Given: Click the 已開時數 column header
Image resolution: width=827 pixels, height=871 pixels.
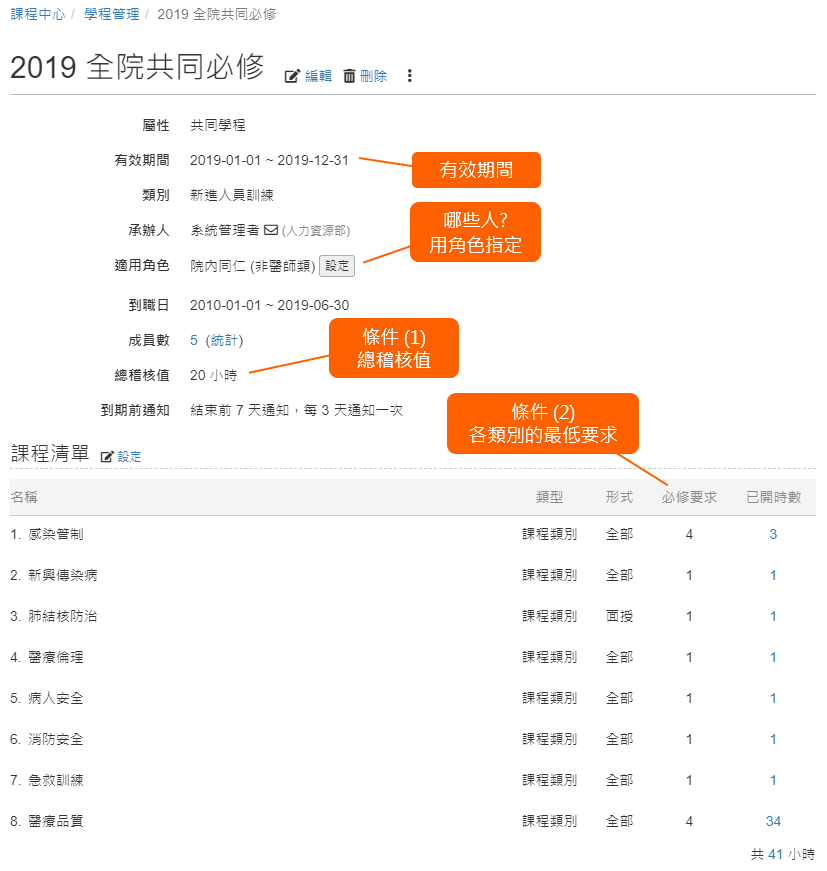Looking at the screenshot, I should pyautogui.click(x=773, y=497).
